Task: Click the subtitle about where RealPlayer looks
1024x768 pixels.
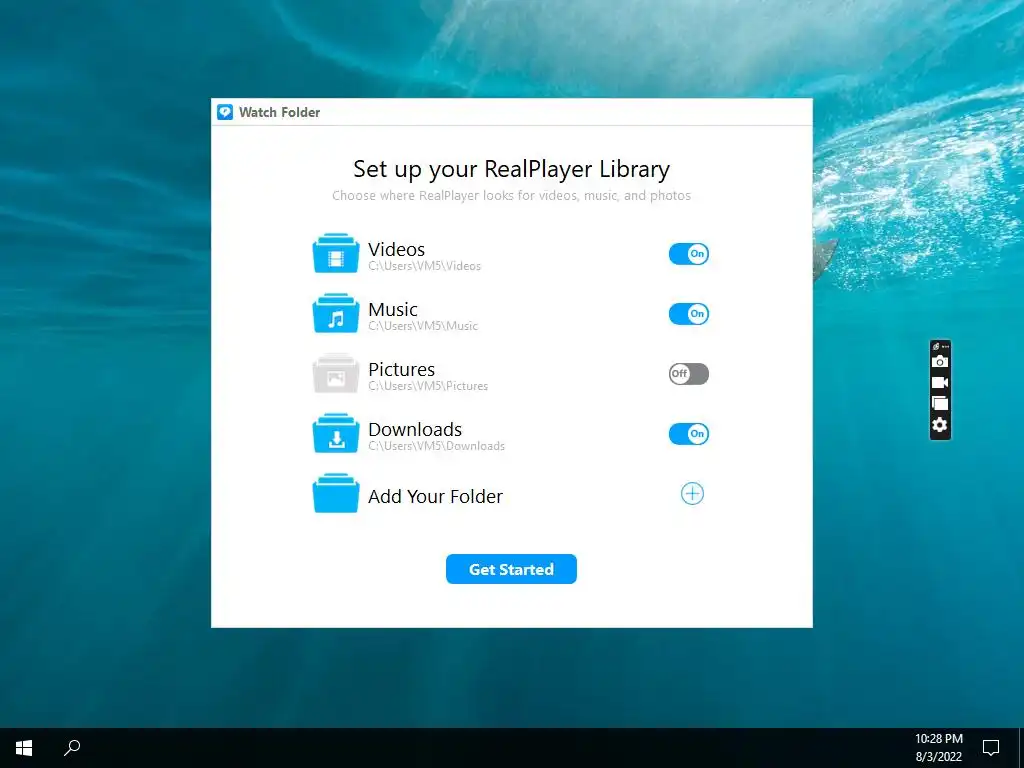Action: point(511,195)
